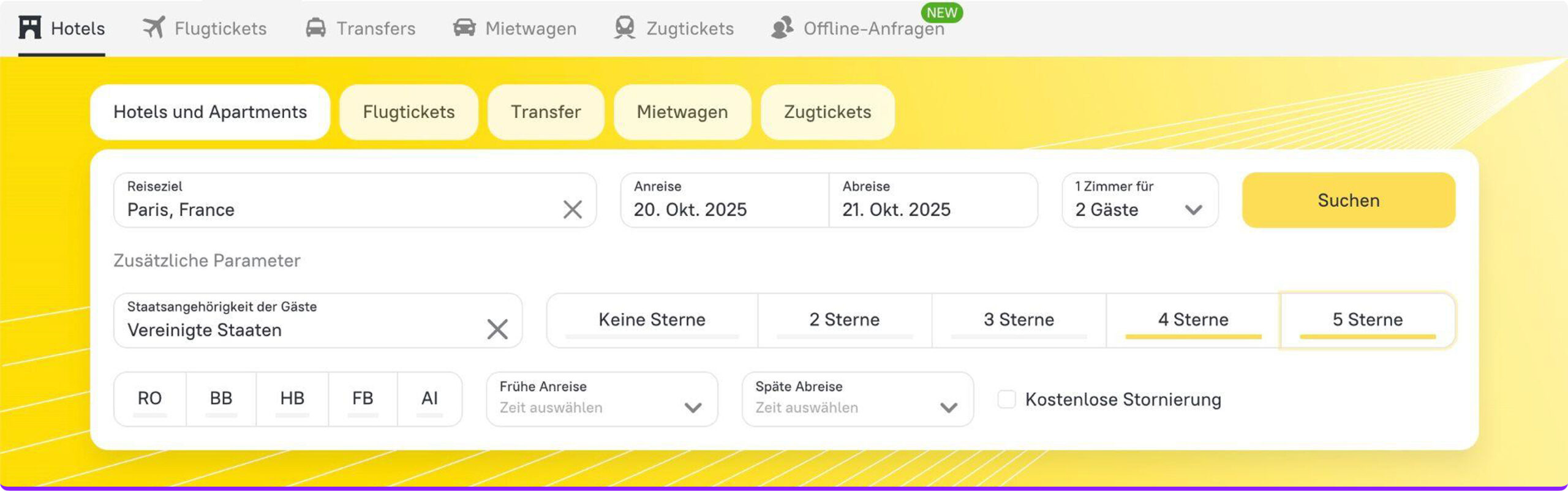Clear the Reiseziel destination field
This screenshot has width=1568, height=491.
[572, 209]
